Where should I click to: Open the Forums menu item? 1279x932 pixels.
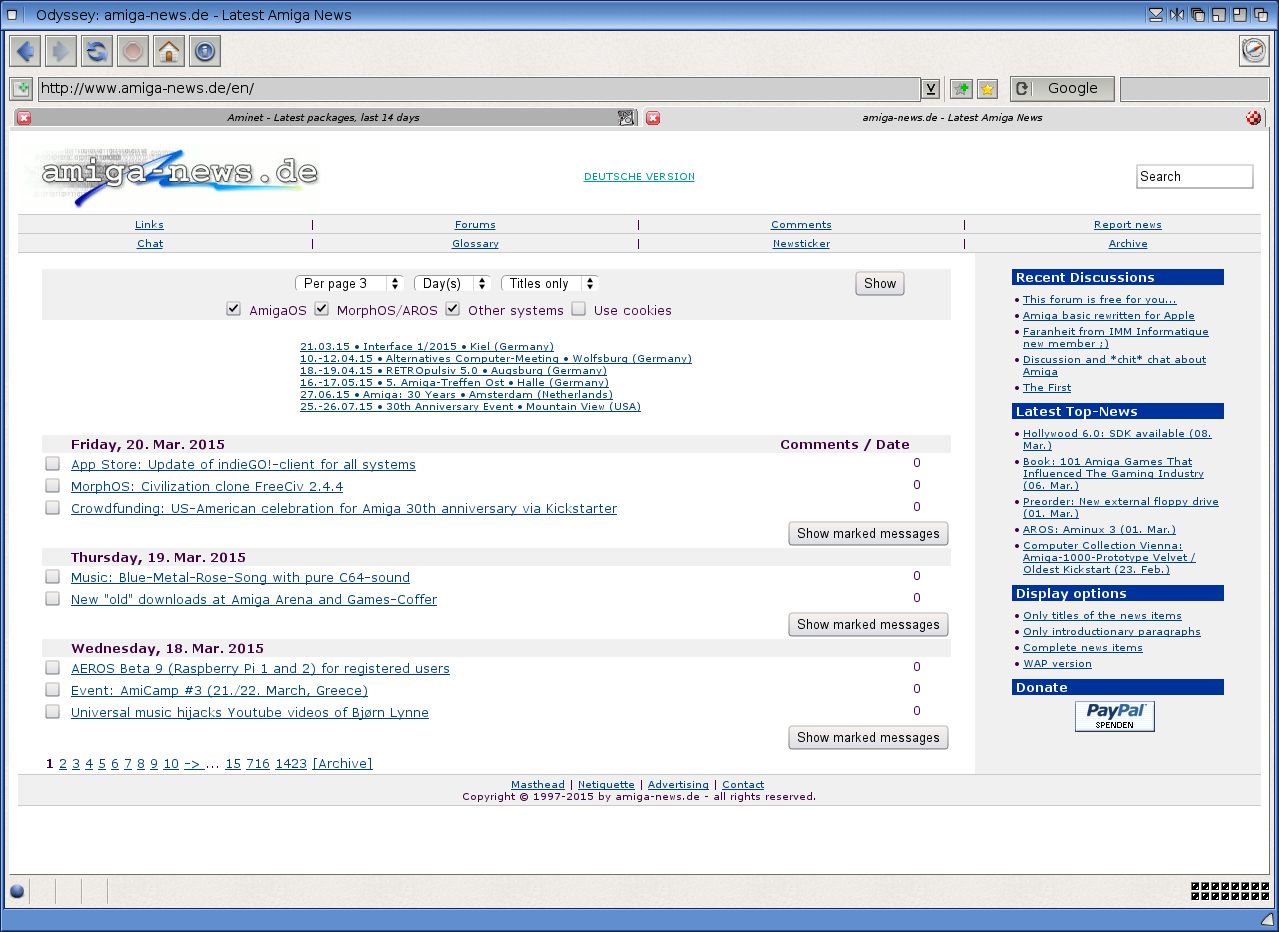(x=475, y=225)
